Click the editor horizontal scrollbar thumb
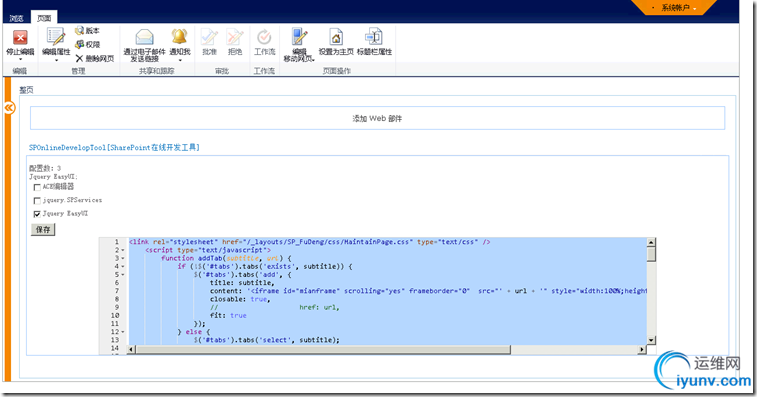 click(x=323, y=350)
